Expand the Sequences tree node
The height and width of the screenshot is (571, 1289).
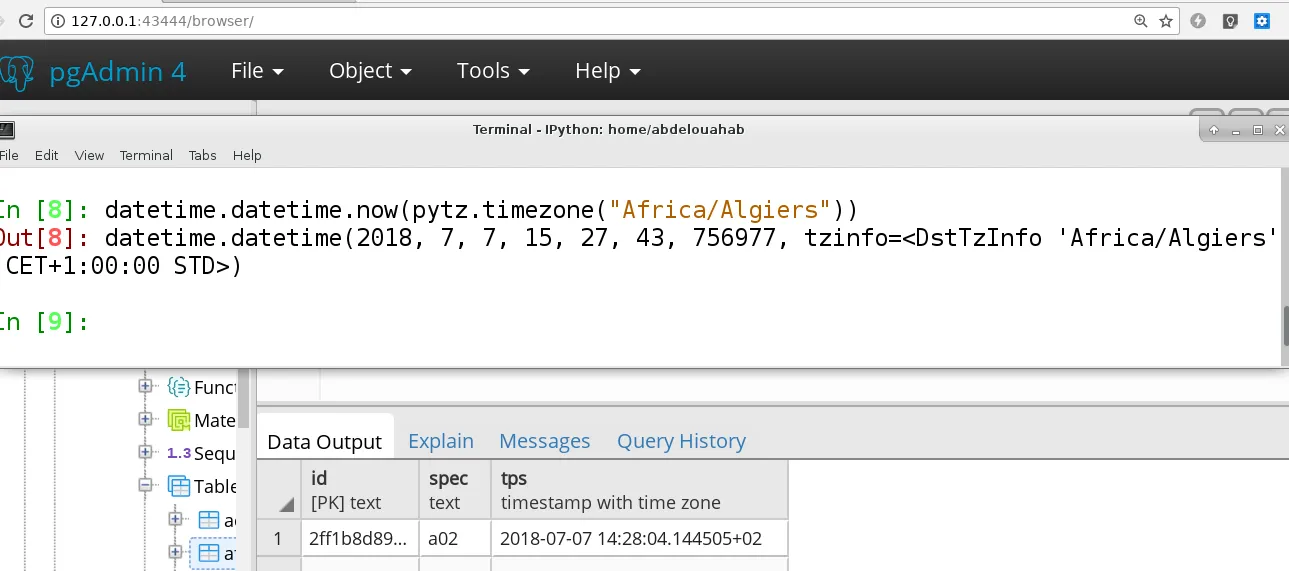[146, 453]
